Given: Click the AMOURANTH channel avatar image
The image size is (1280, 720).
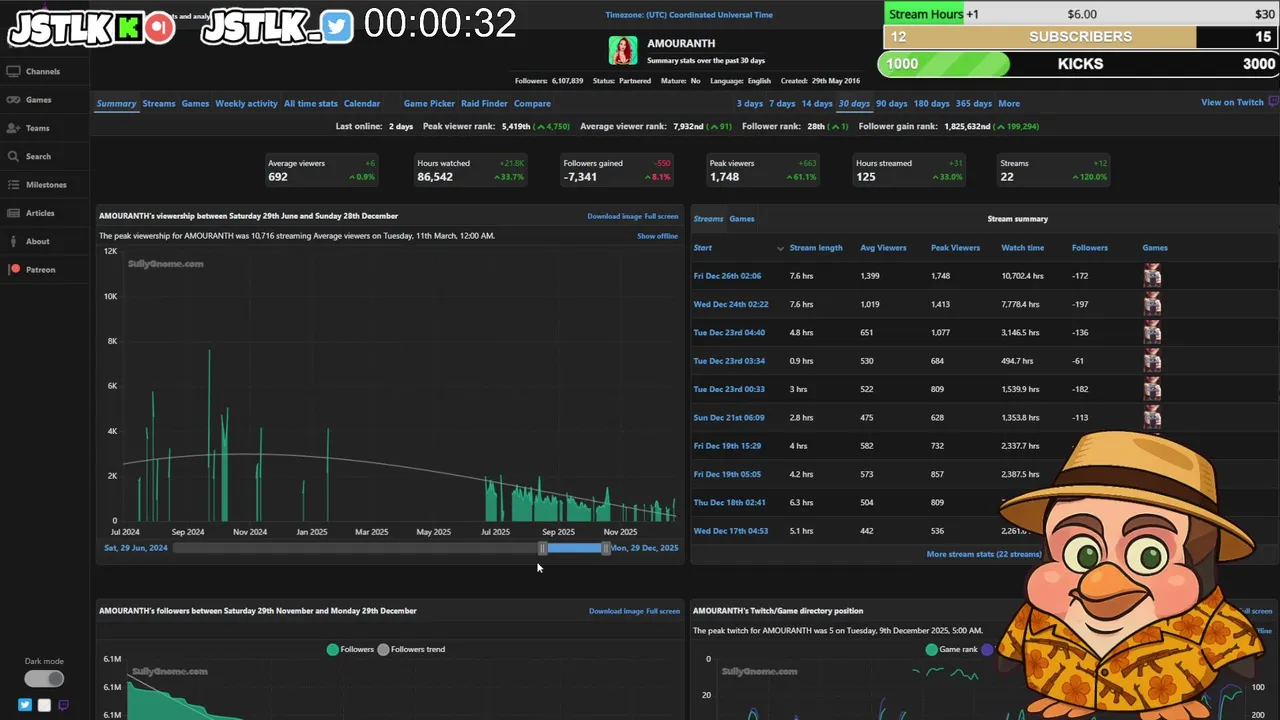Looking at the screenshot, I should point(623,51).
